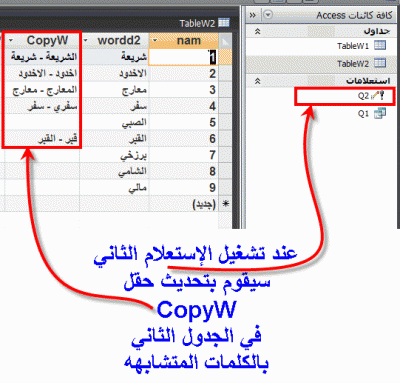Click the wordd2 cell برزخي
Screen dimensions: 400x383
(x=115, y=155)
